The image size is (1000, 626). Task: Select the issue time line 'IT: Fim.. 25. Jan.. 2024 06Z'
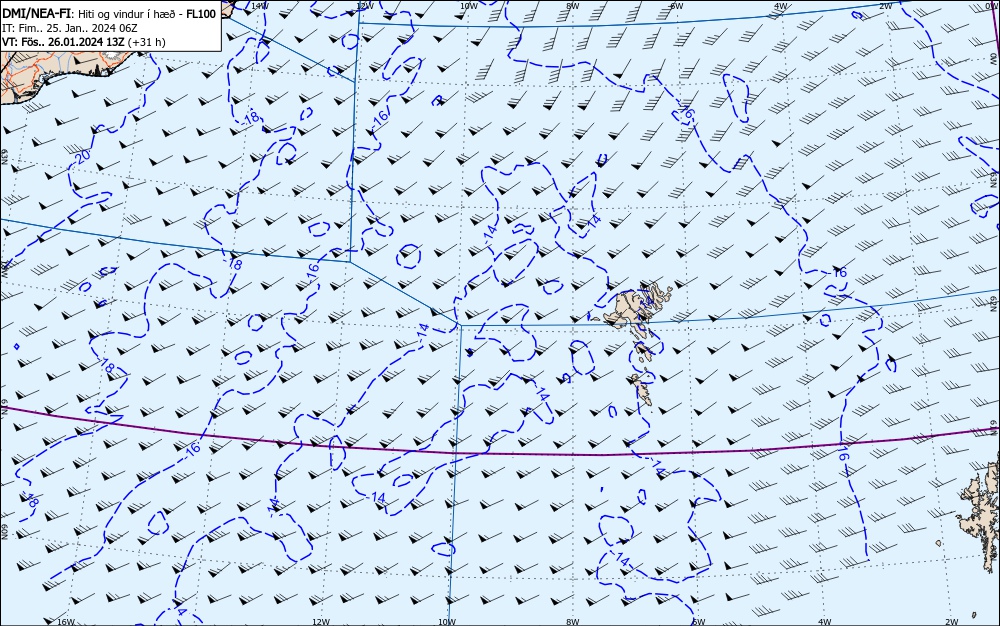[70, 28]
